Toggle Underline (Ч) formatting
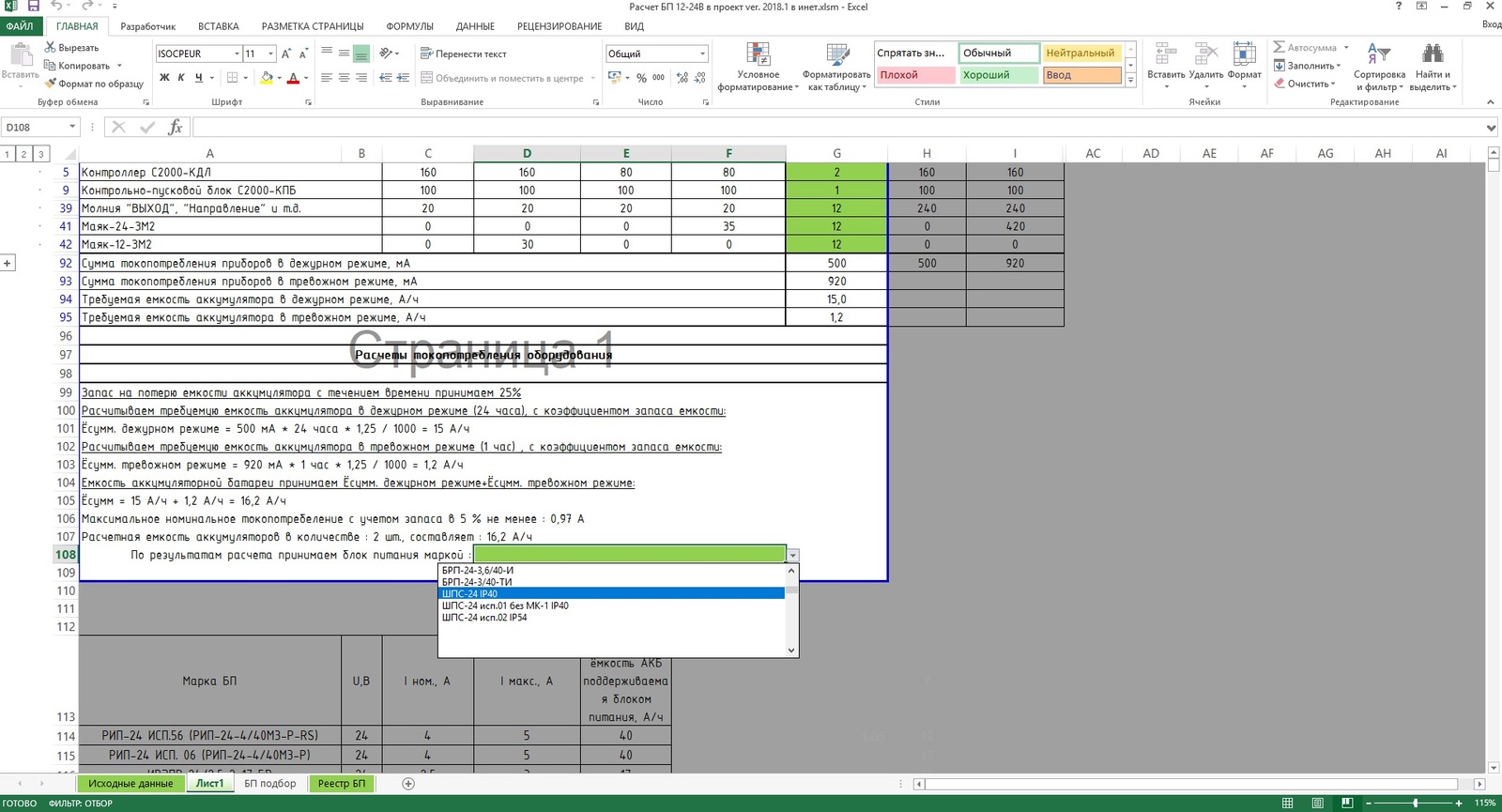 (x=198, y=78)
